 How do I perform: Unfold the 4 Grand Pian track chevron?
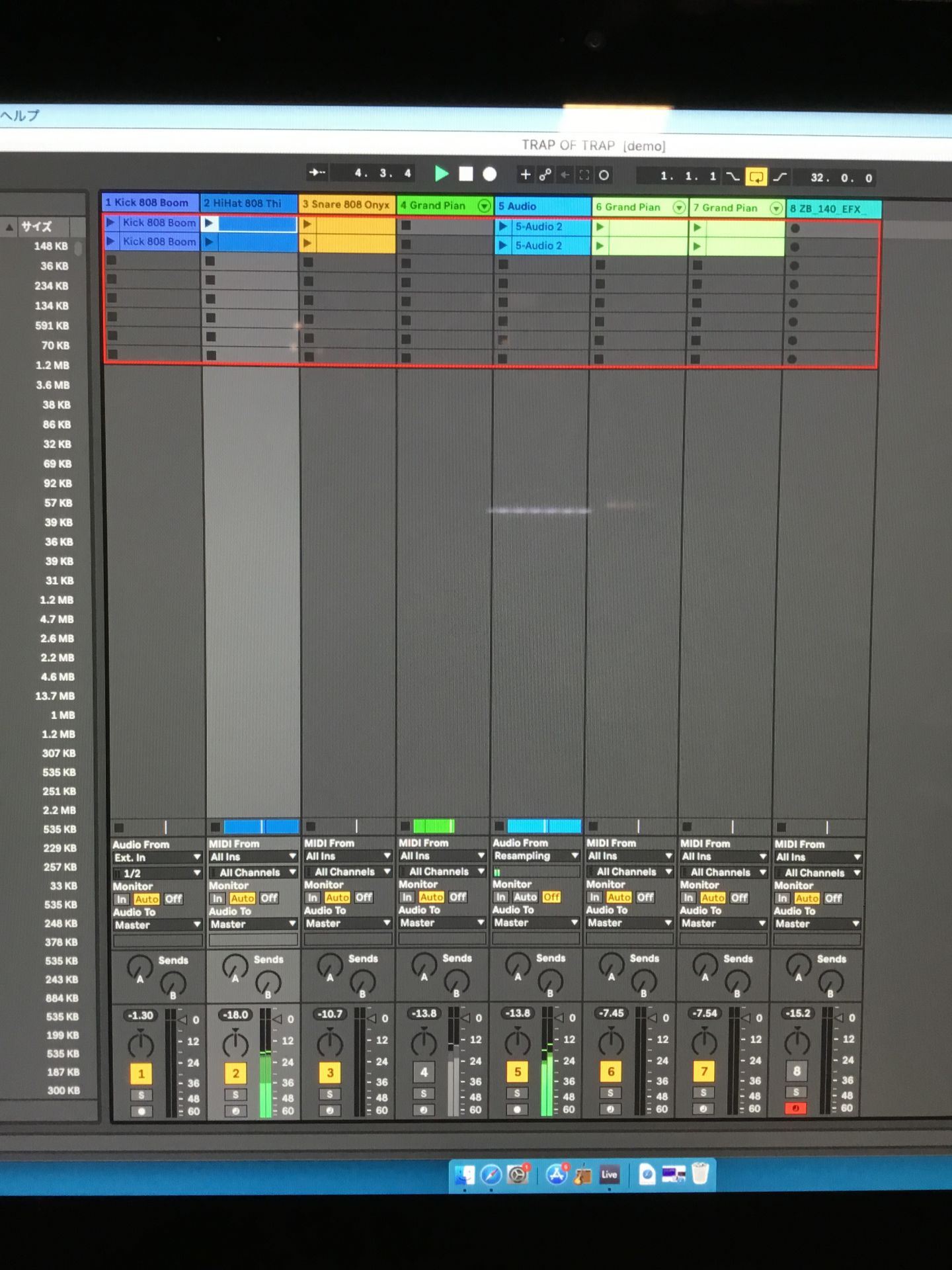tap(484, 206)
